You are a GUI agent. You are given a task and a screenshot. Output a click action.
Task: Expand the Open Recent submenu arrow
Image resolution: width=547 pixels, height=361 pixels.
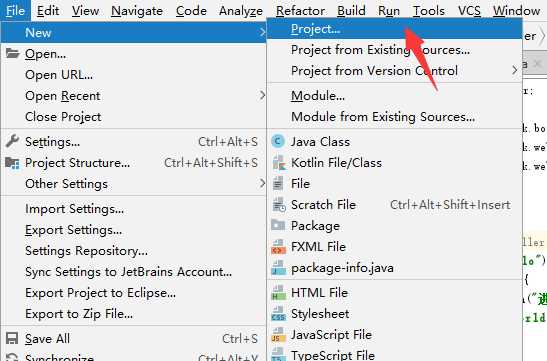point(262,95)
